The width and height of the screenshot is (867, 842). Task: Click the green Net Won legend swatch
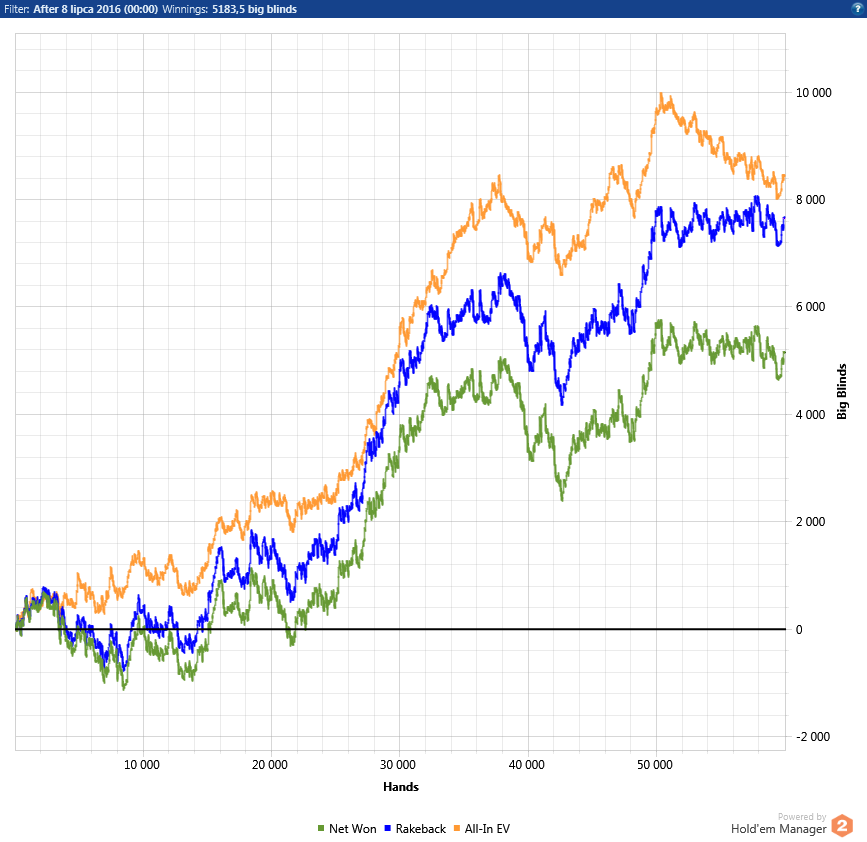321,828
